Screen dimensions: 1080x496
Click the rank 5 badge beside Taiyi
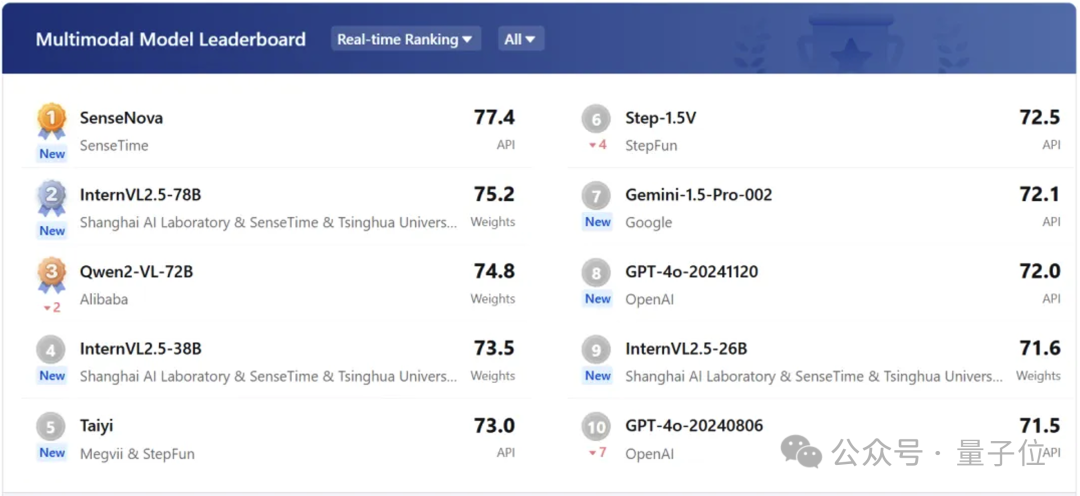52,427
